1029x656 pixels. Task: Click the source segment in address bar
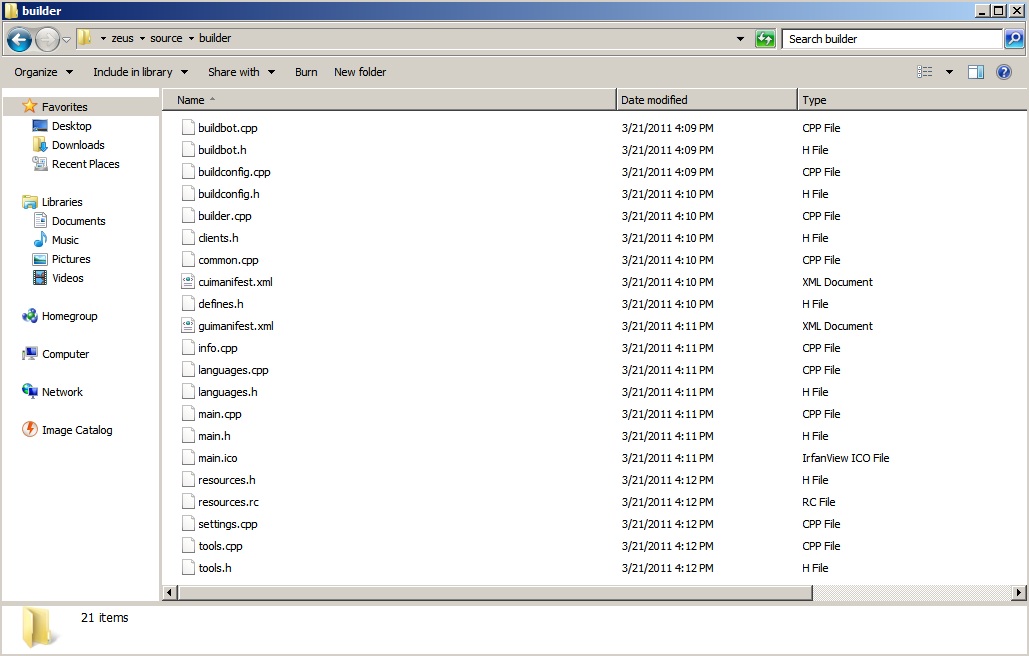(166, 39)
